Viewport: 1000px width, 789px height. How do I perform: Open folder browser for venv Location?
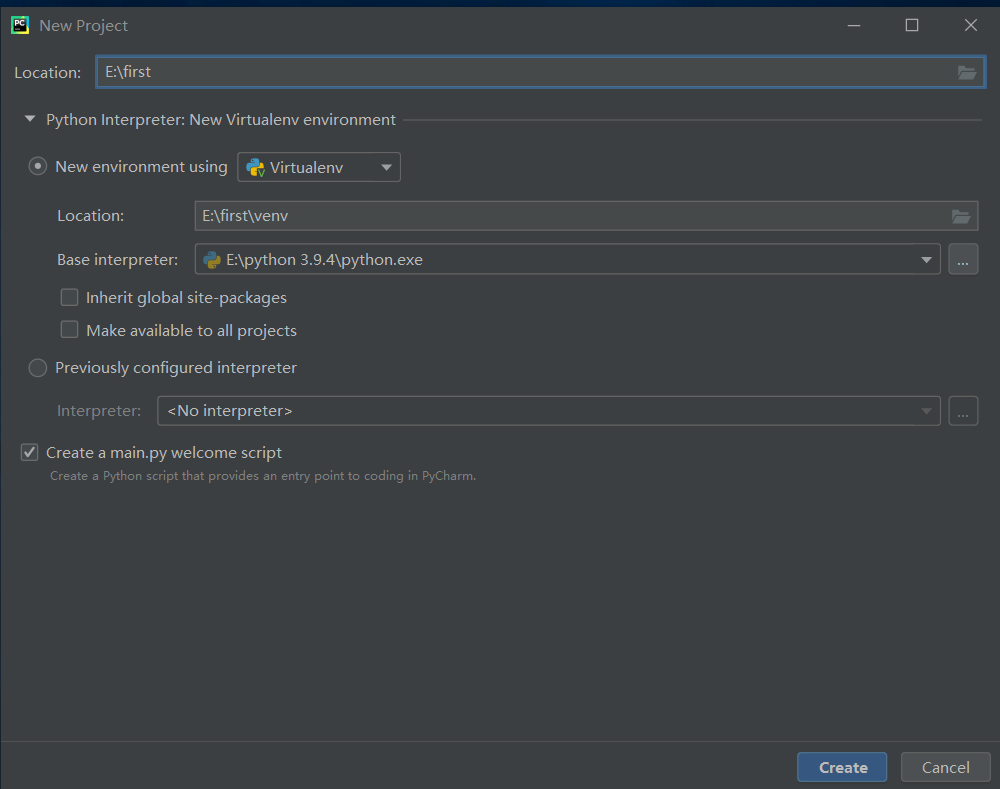[961, 216]
